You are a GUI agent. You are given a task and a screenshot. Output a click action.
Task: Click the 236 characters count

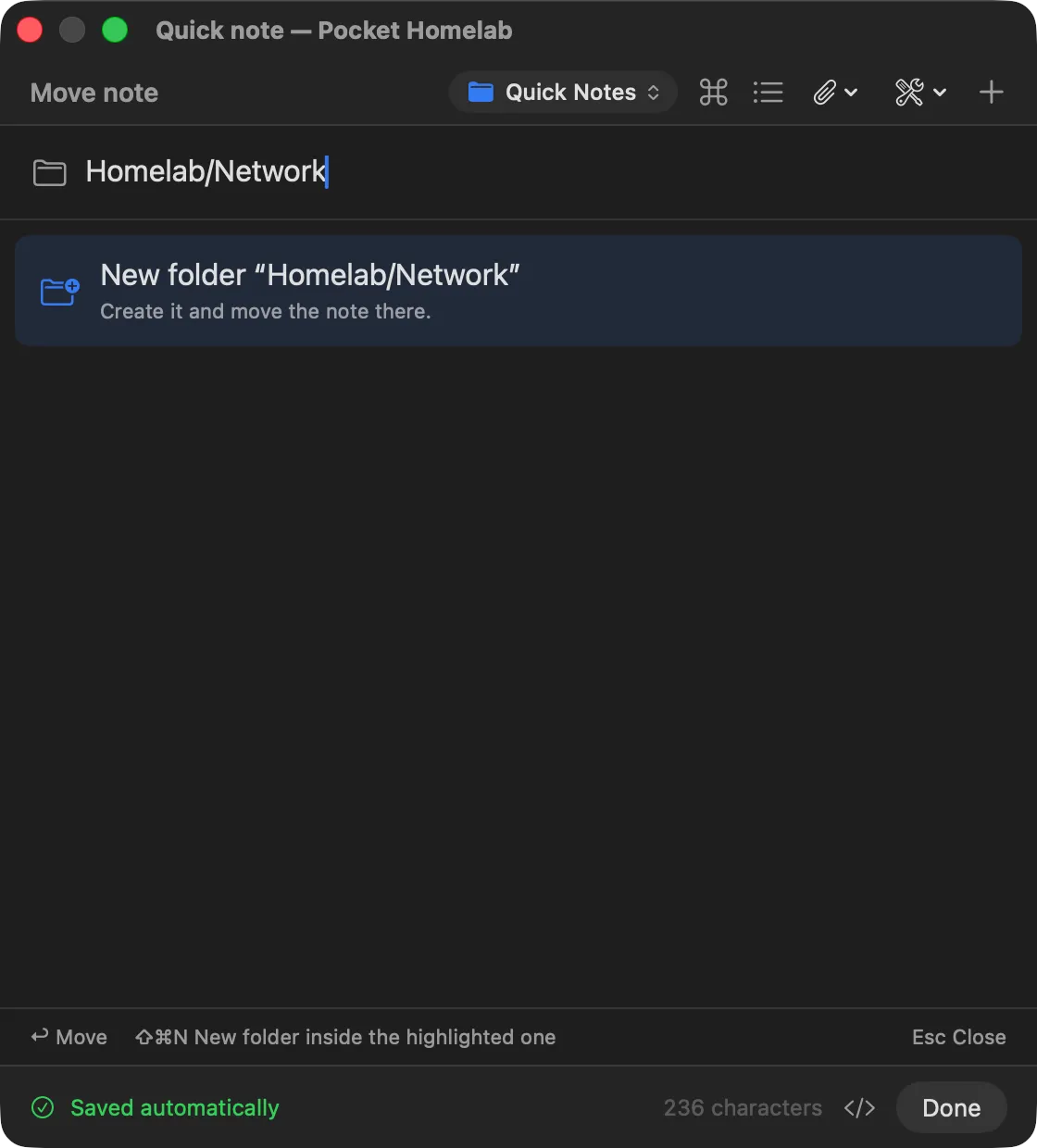point(743,1107)
